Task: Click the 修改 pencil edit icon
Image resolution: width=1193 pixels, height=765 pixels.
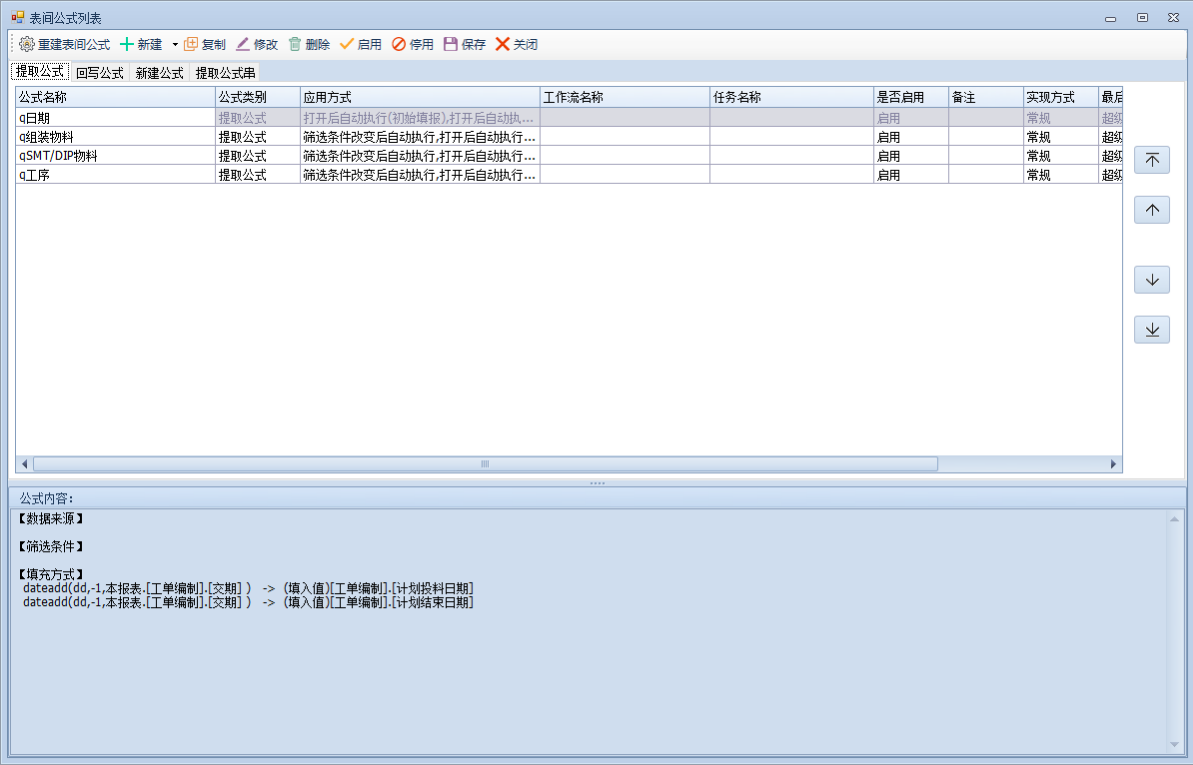Action: click(x=243, y=45)
